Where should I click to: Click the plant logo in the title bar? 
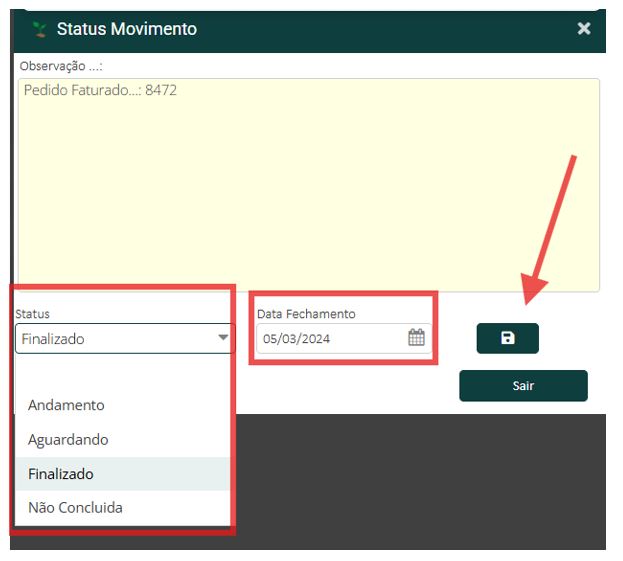point(40,29)
